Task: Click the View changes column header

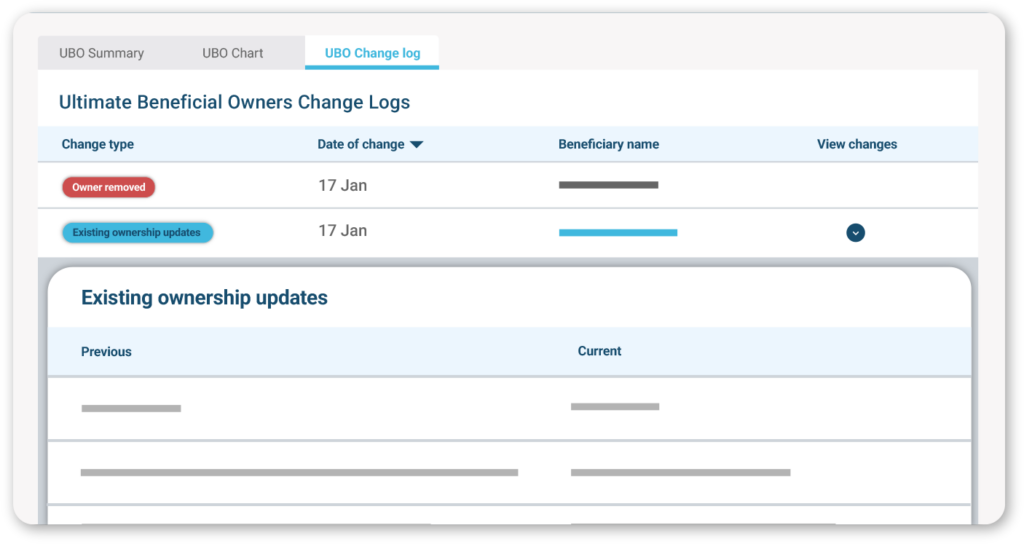Action: click(x=856, y=144)
